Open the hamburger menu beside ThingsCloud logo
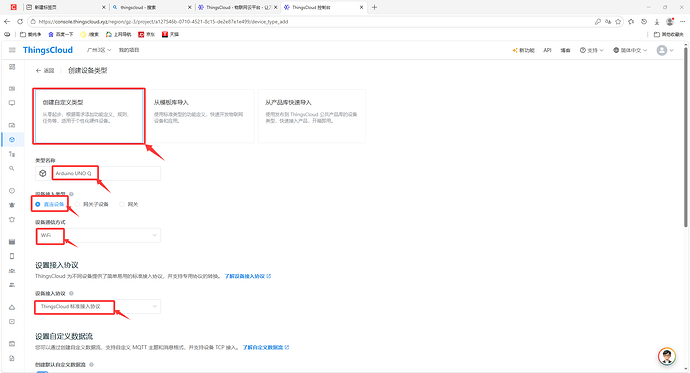The height and width of the screenshot is (373, 690). [x=12, y=50]
